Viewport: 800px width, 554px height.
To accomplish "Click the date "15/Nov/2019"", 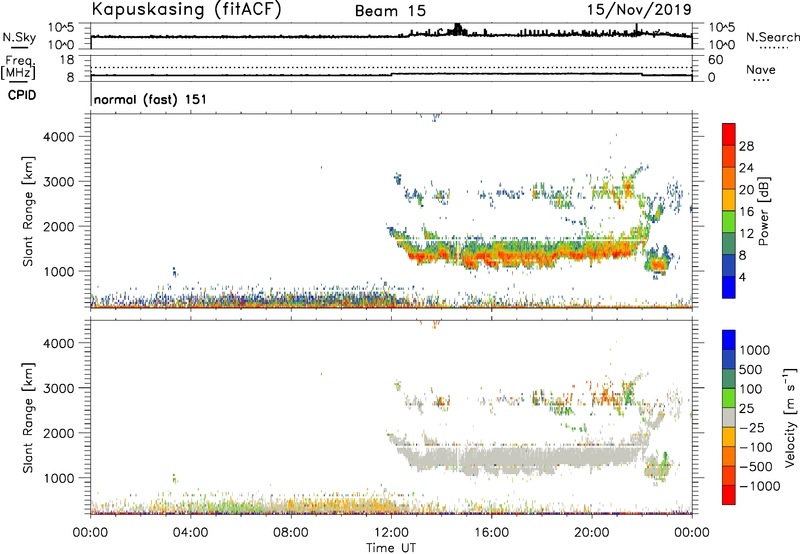I will click(x=639, y=9).
